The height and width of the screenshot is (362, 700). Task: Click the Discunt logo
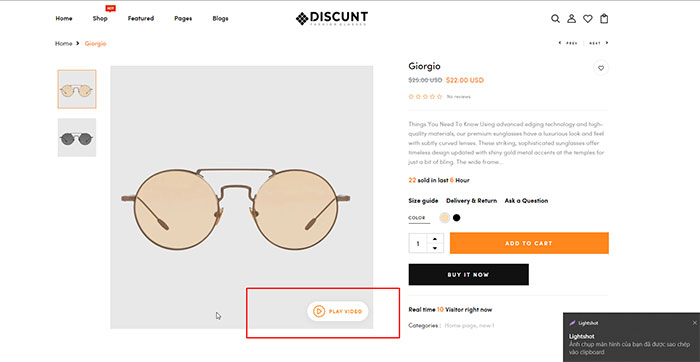point(332,18)
